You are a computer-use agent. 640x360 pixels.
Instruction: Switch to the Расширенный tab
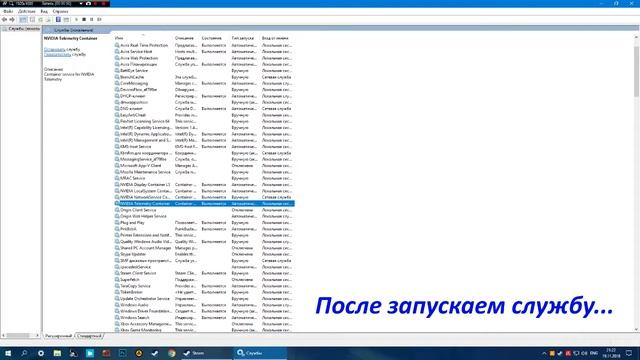pyautogui.click(x=58, y=336)
